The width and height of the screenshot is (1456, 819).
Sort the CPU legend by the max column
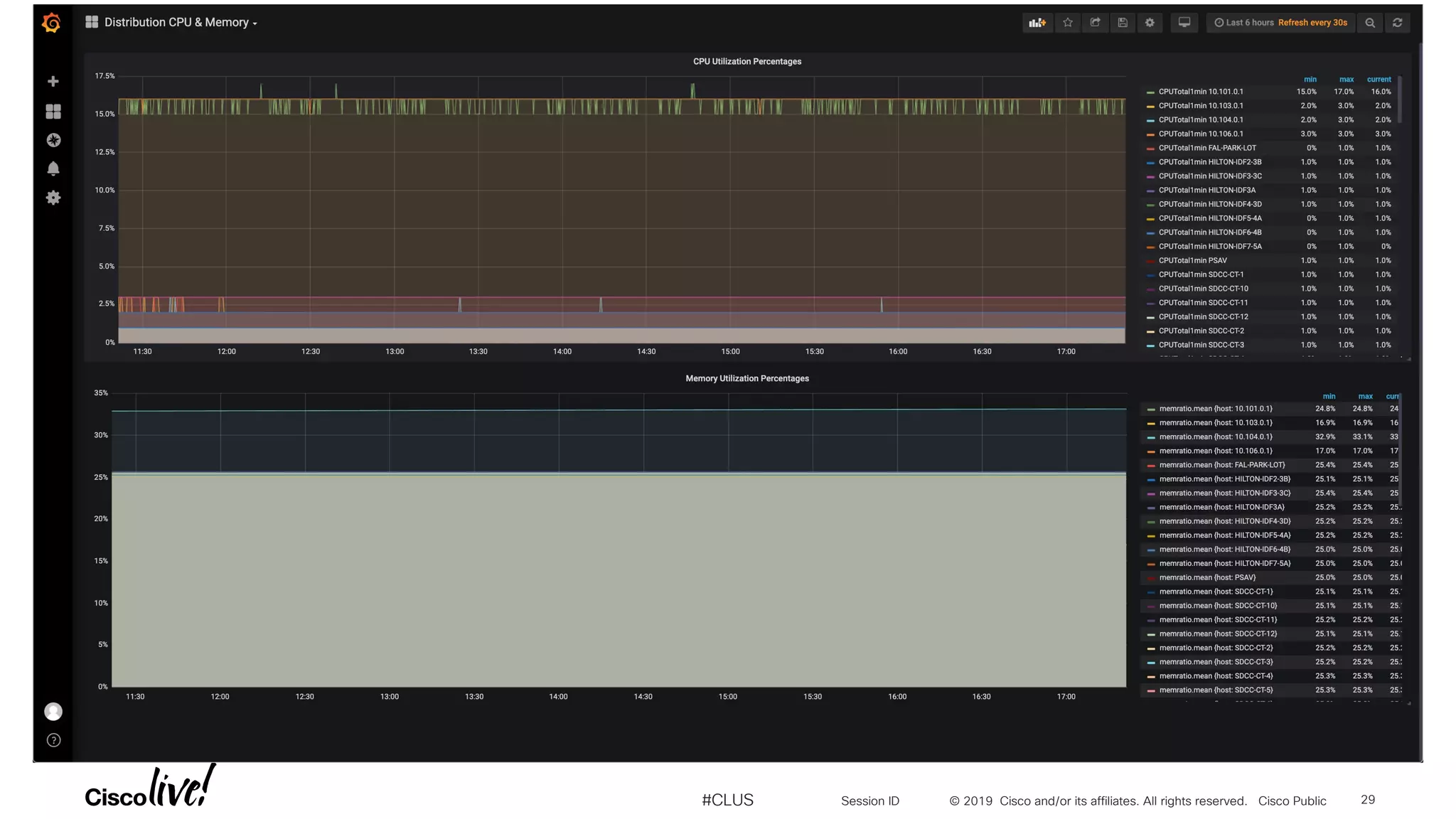click(x=1346, y=80)
